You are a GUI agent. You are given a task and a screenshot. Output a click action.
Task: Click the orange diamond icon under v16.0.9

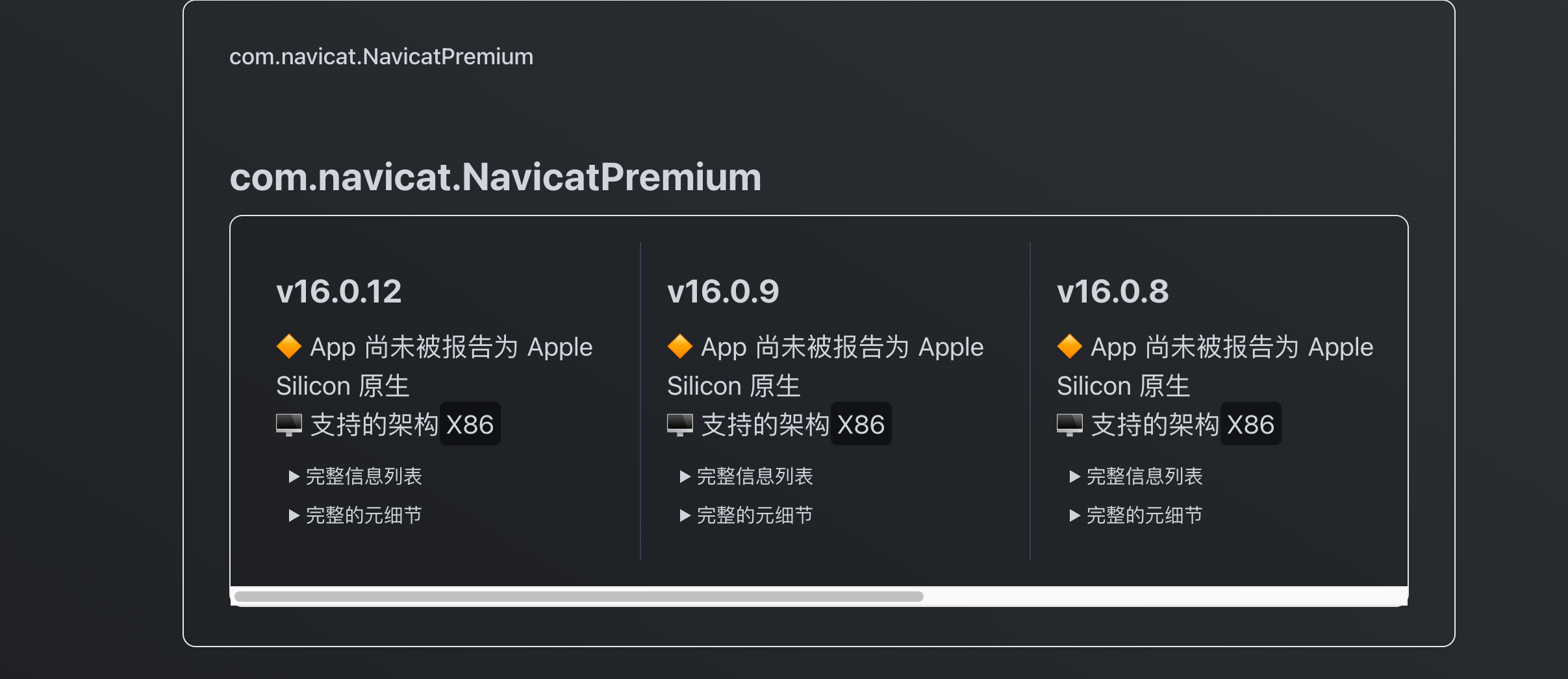click(681, 346)
